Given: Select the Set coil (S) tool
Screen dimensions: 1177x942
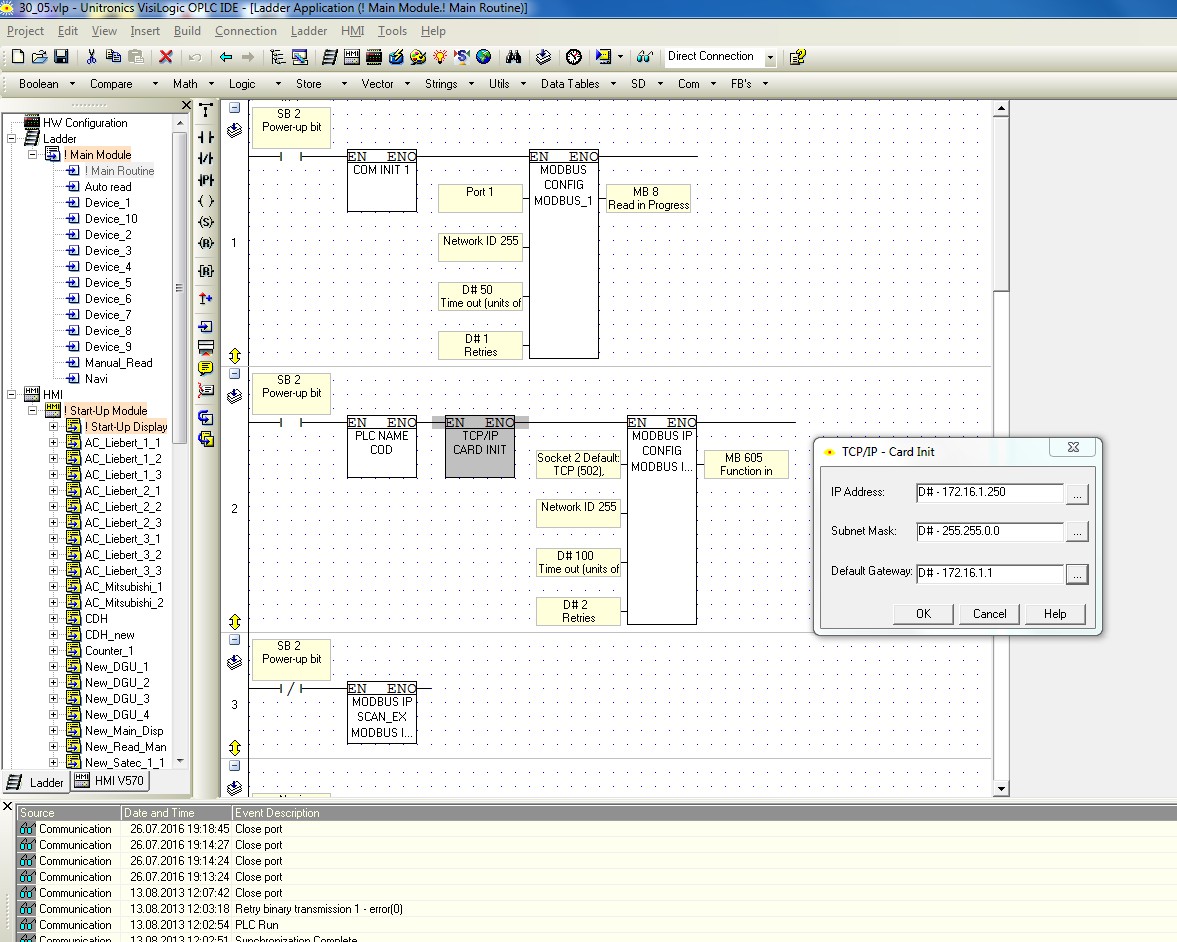Looking at the screenshot, I should point(206,221).
